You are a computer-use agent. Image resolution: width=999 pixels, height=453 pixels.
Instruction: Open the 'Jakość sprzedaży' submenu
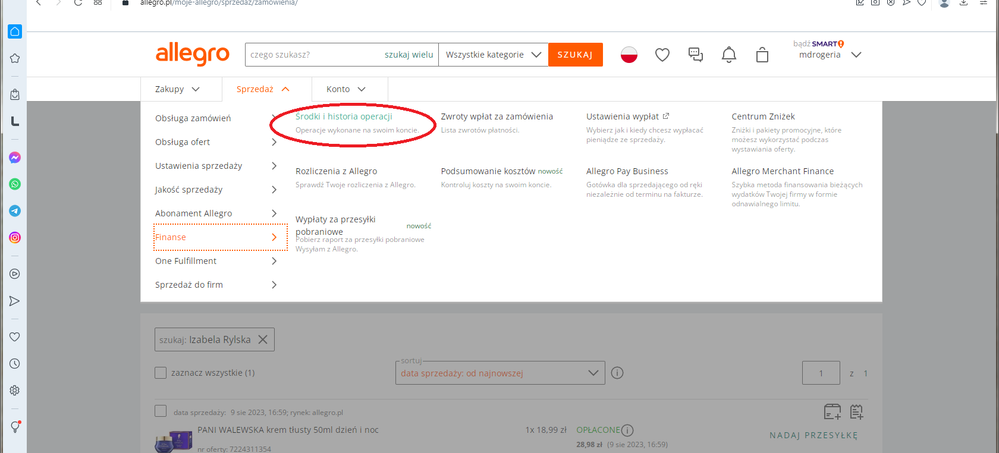click(x=216, y=189)
